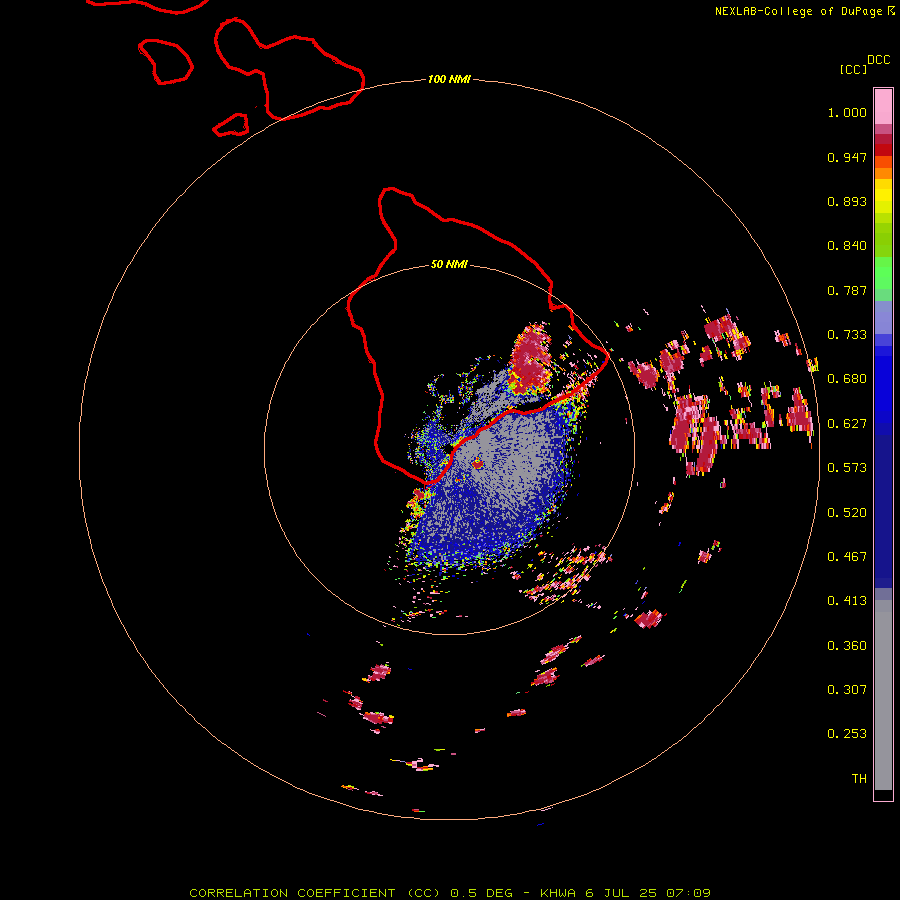This screenshot has width=900, height=900.
Task: Click the Correlation Coefficient KHWA footer caption
Action: 450,893
